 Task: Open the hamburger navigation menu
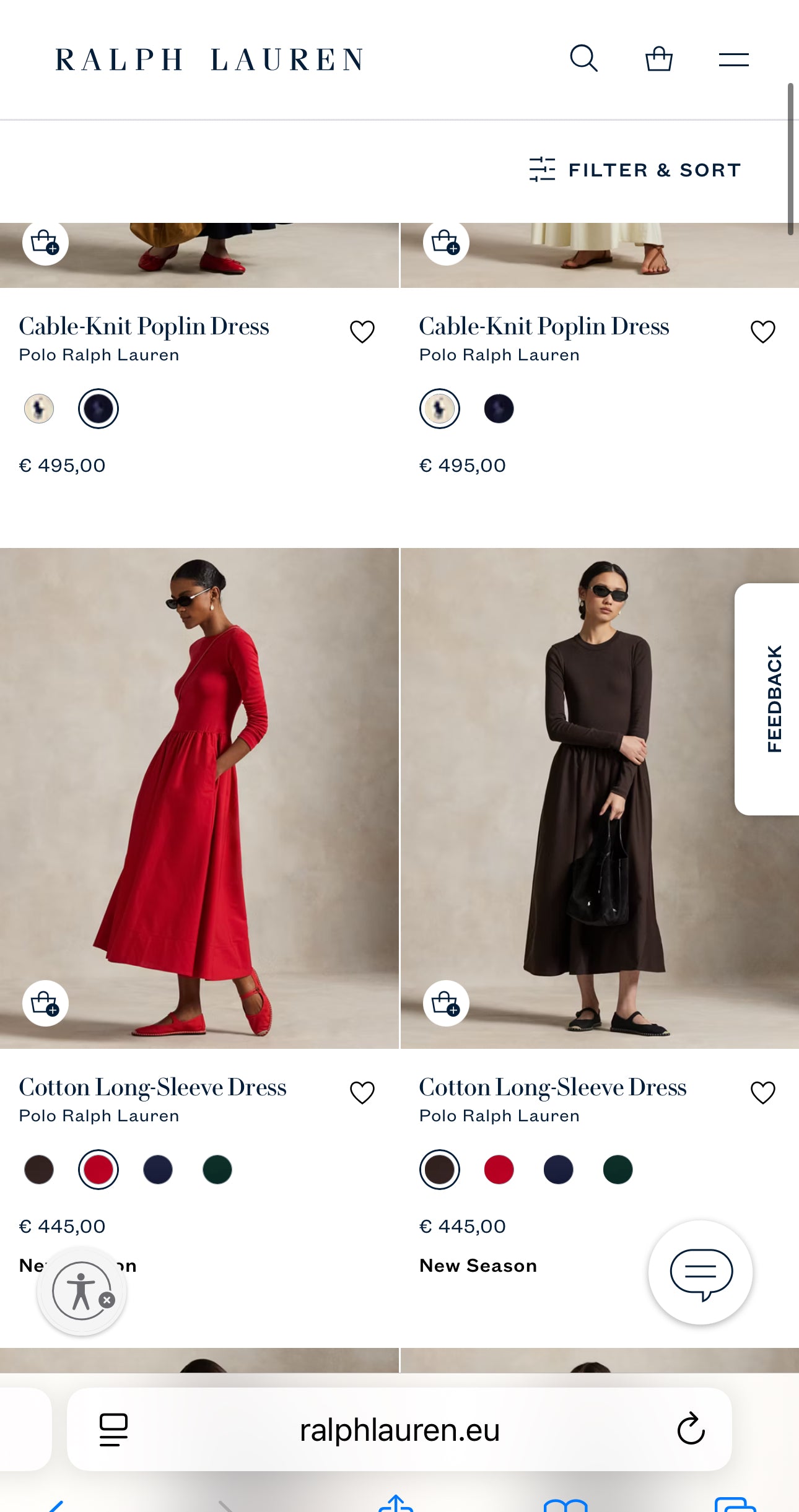click(733, 59)
